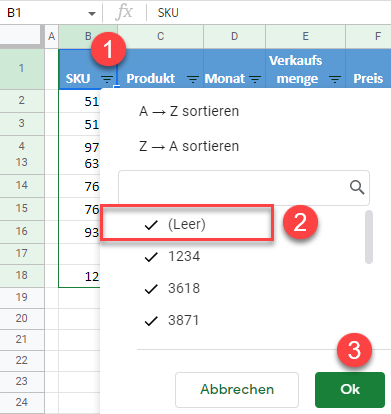Viewport: 391px width, 414px height.
Task: Click the Preis header cell
Action: click(368, 69)
